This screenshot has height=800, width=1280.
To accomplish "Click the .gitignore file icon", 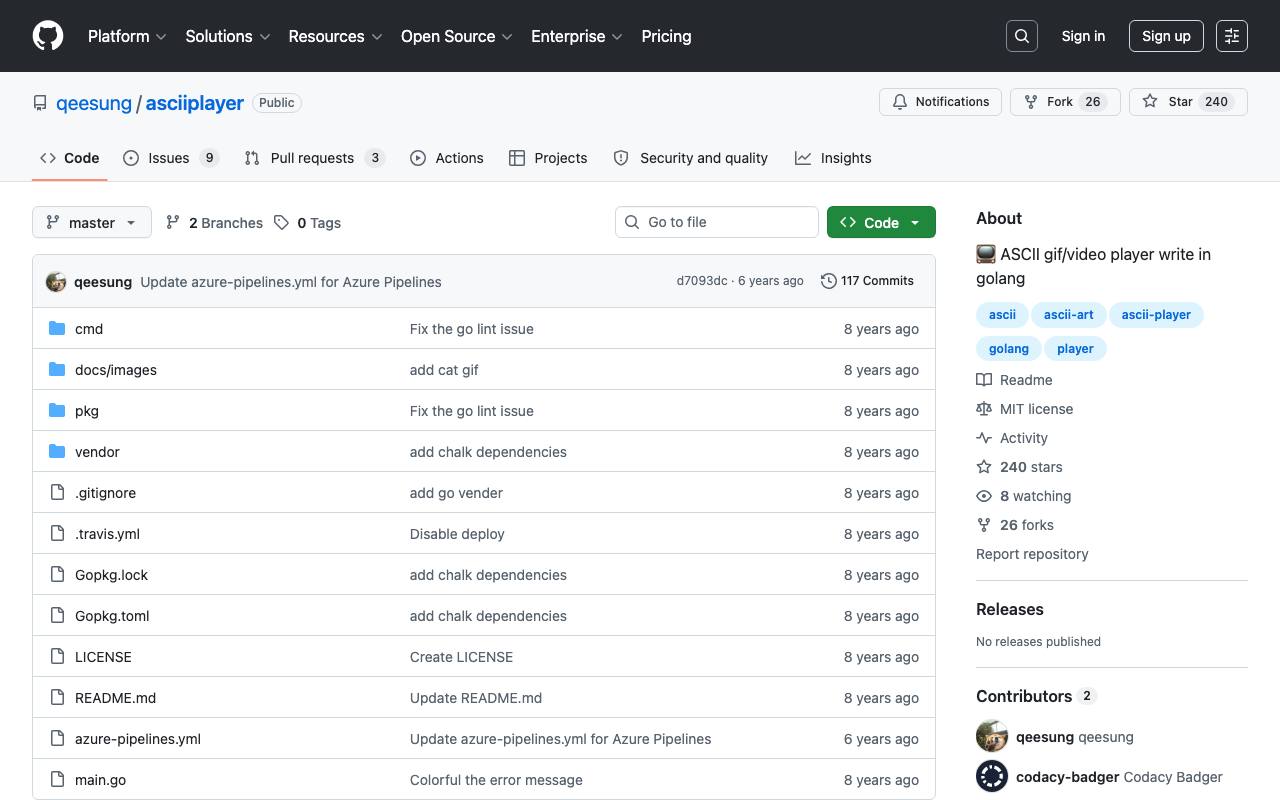I will coord(57,493).
